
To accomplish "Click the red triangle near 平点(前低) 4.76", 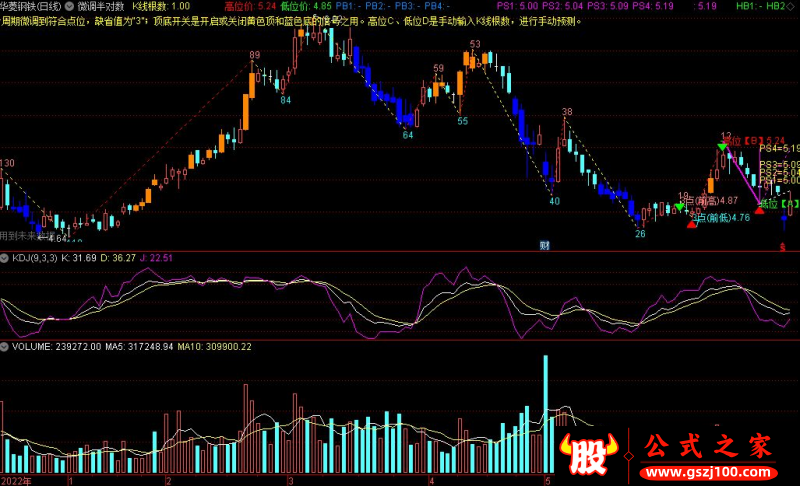I will (x=690, y=224).
